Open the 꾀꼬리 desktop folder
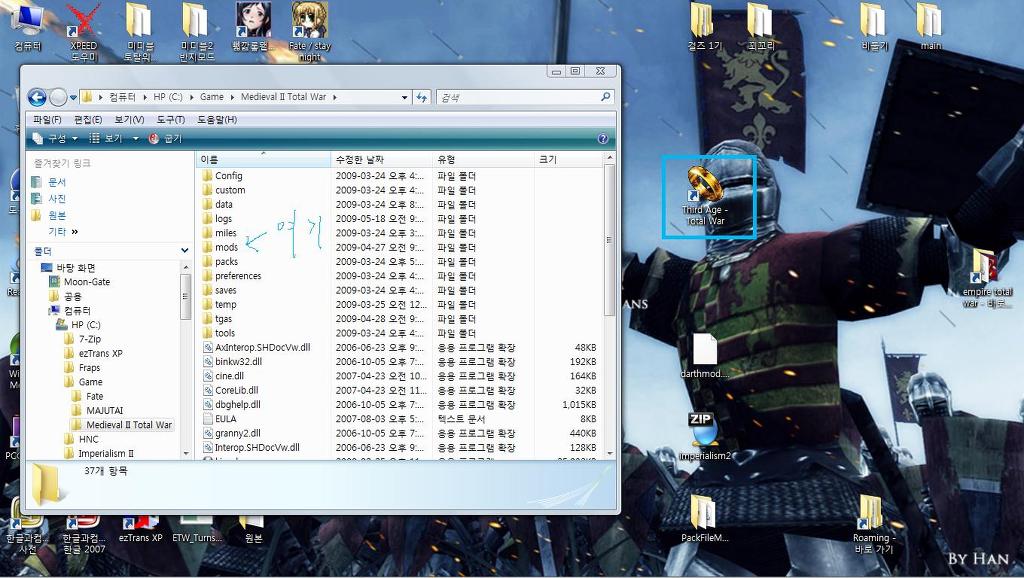1024x578 pixels. [x=760, y=27]
